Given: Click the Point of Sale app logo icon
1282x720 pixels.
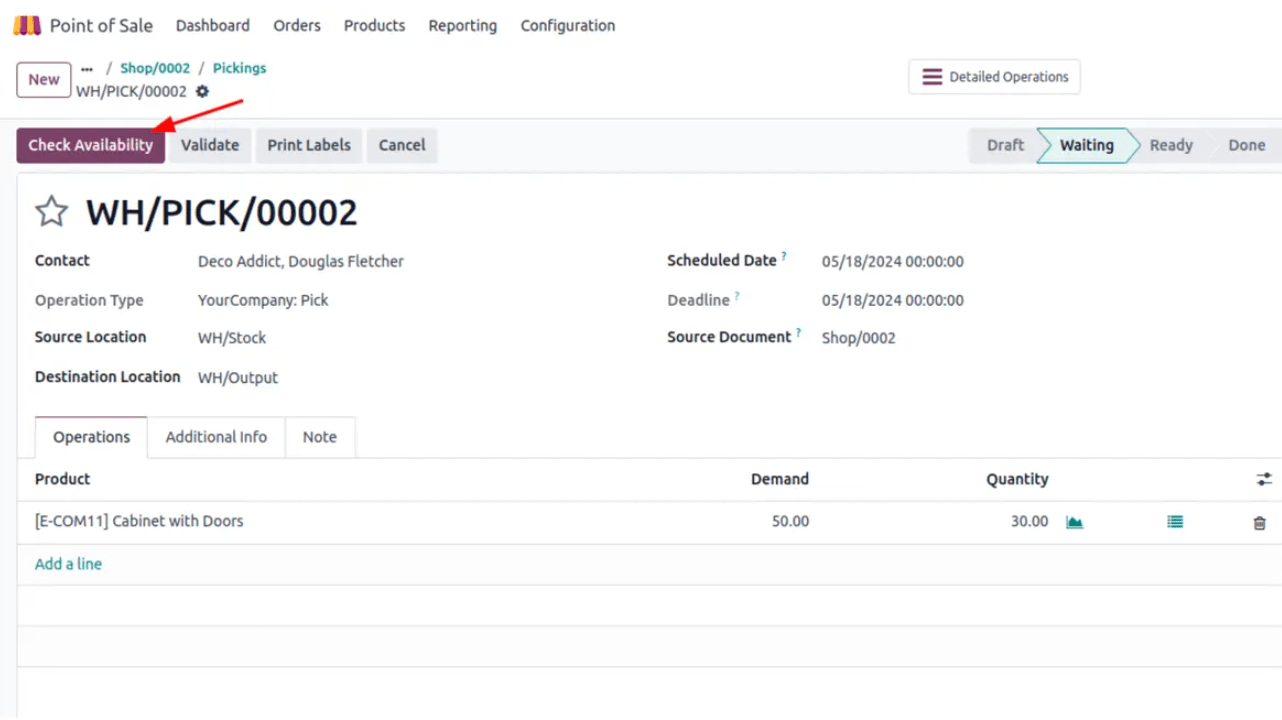Looking at the screenshot, I should [27, 25].
